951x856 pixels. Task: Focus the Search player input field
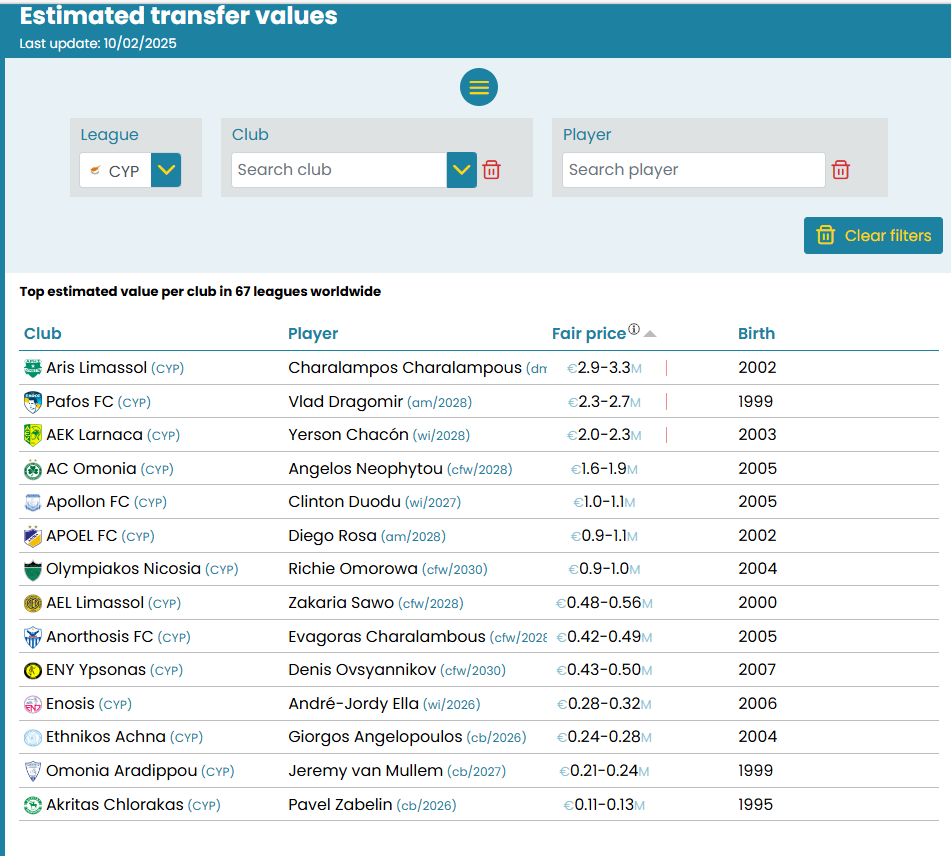(x=693, y=170)
